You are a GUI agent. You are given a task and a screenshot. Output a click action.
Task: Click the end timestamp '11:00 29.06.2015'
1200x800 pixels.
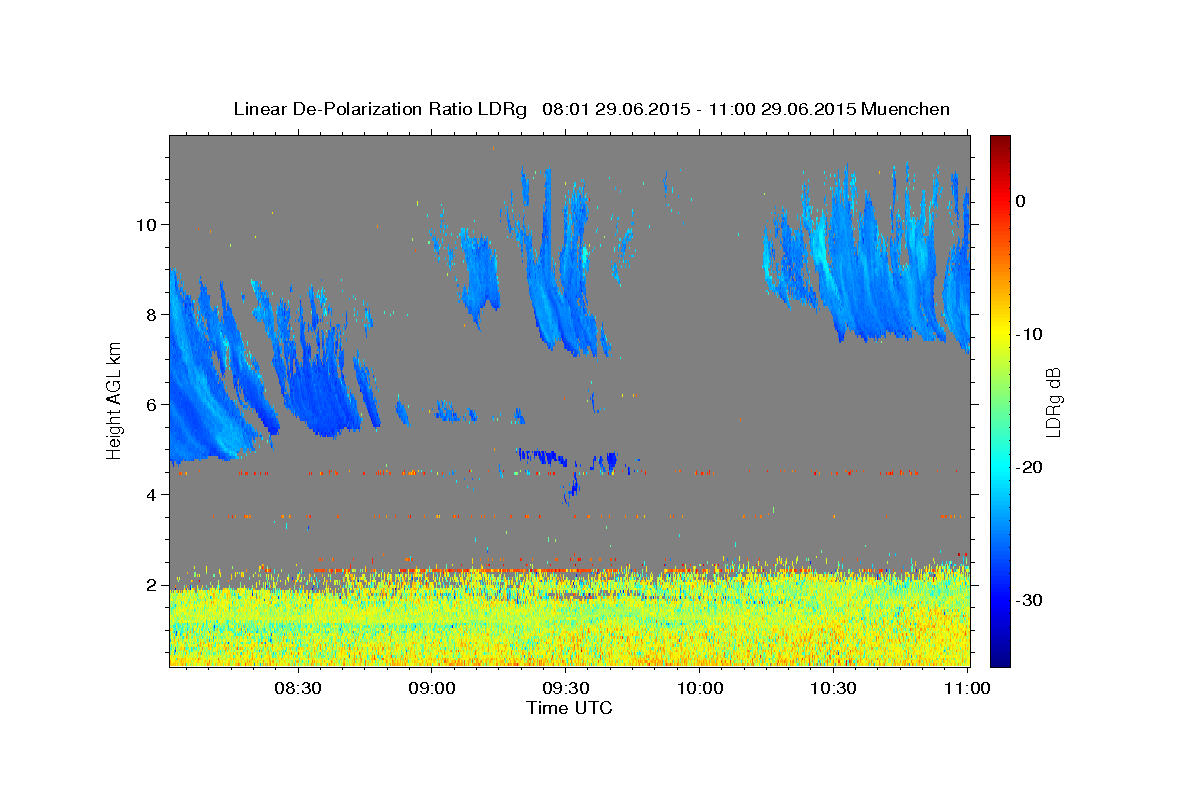tap(782, 109)
